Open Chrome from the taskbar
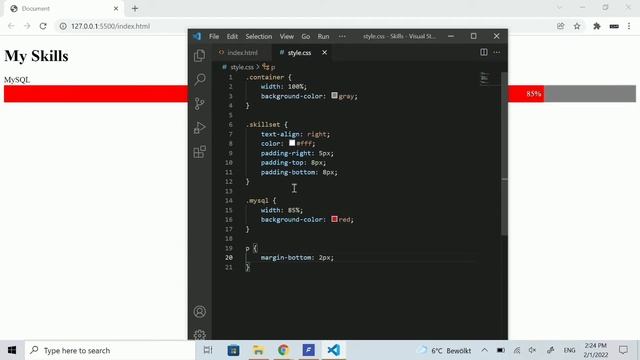Image resolution: width=640 pixels, height=360 pixels. click(x=283, y=350)
